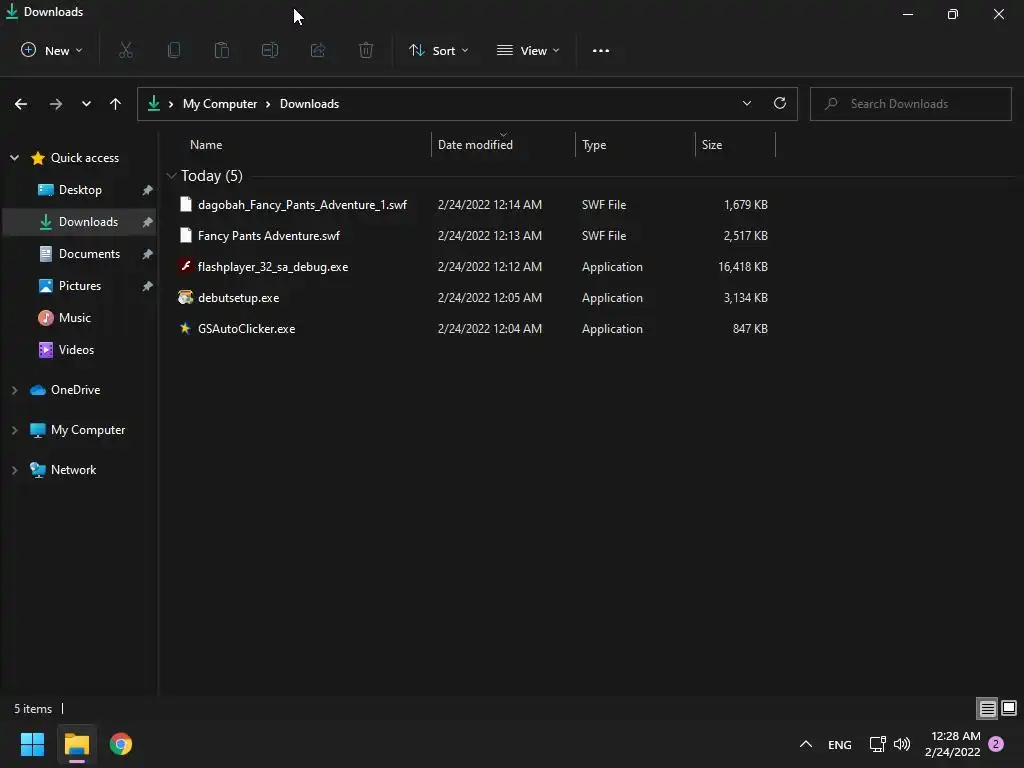Image resolution: width=1024 pixels, height=768 pixels.
Task: Launch Google Chrome from the taskbar
Action: 121,744
